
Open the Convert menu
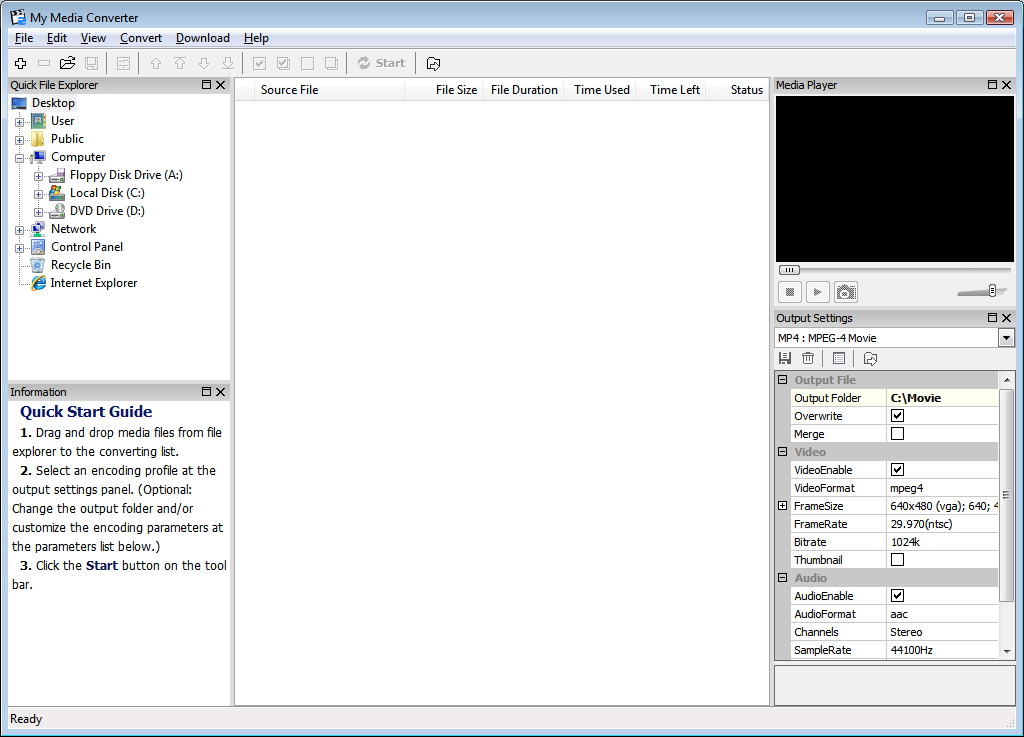tap(141, 38)
